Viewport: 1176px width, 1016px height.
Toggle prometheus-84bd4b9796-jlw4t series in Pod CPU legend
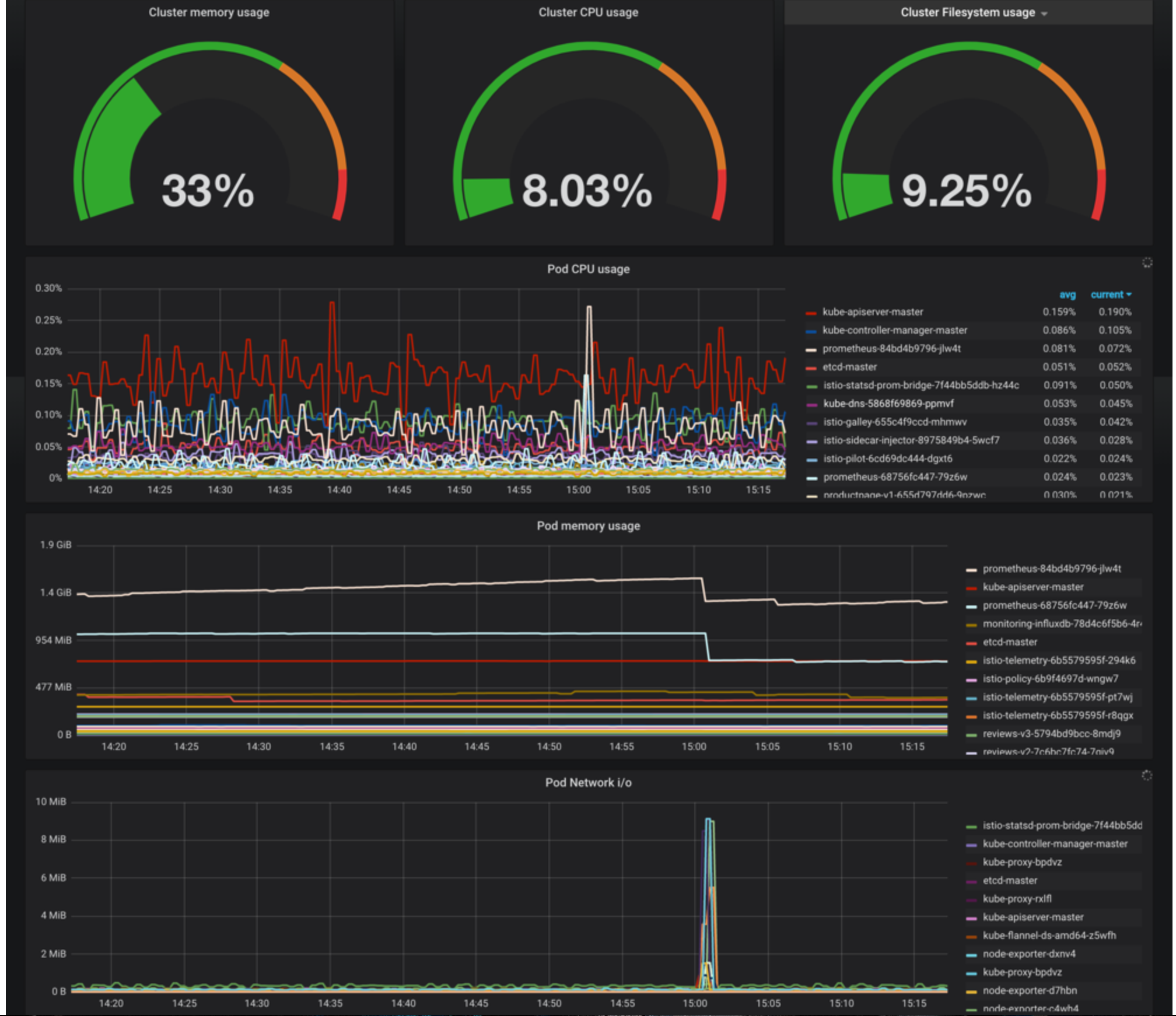point(891,349)
